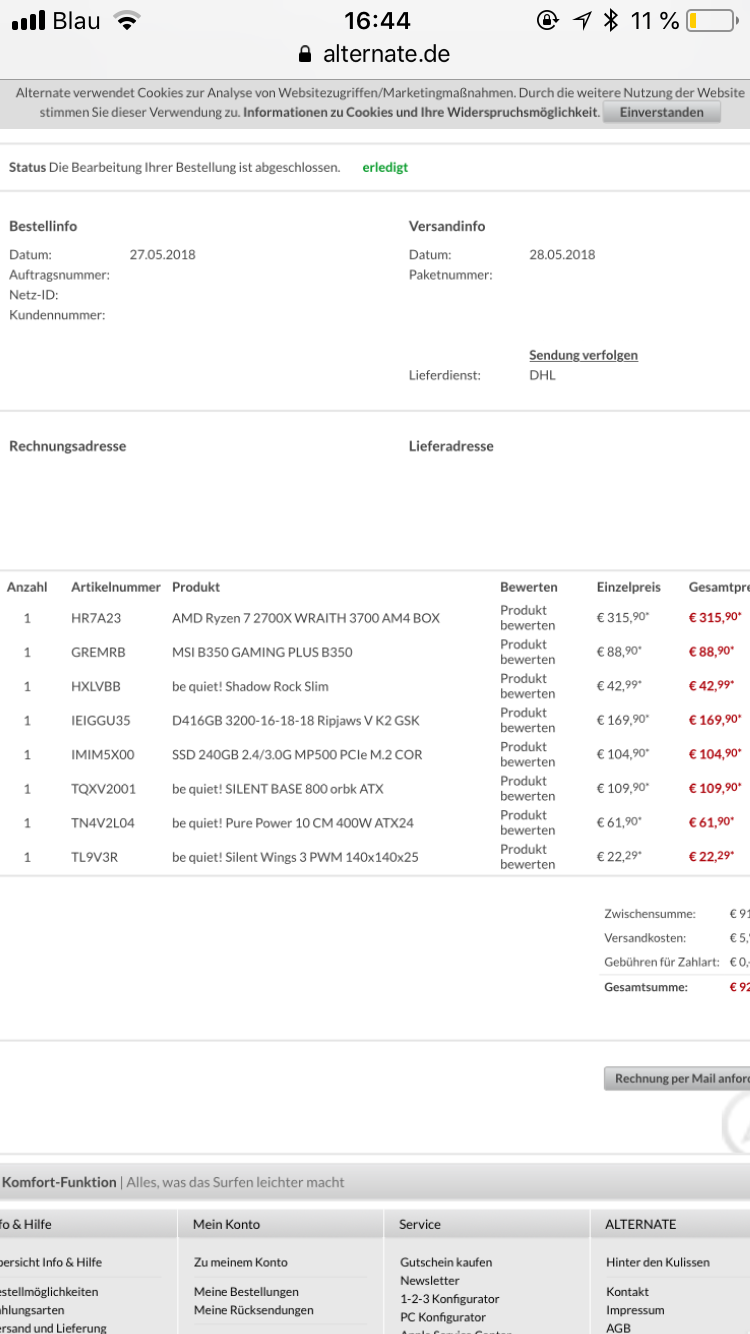Image resolution: width=750 pixels, height=1334 pixels.
Task: Select product be quiet! SILENT BASE 800
Action: tap(279, 788)
